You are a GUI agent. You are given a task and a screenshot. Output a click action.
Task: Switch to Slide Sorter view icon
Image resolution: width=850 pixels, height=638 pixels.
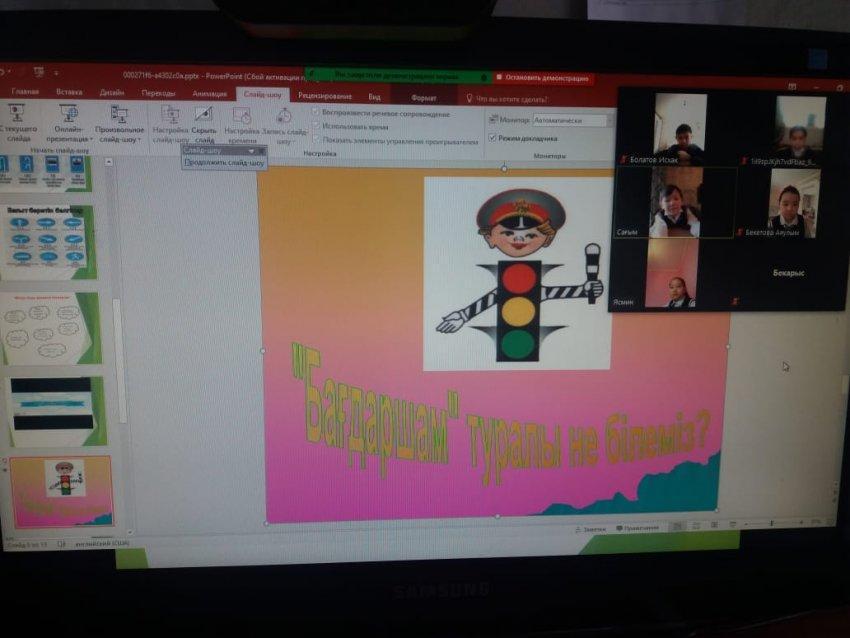click(696, 525)
